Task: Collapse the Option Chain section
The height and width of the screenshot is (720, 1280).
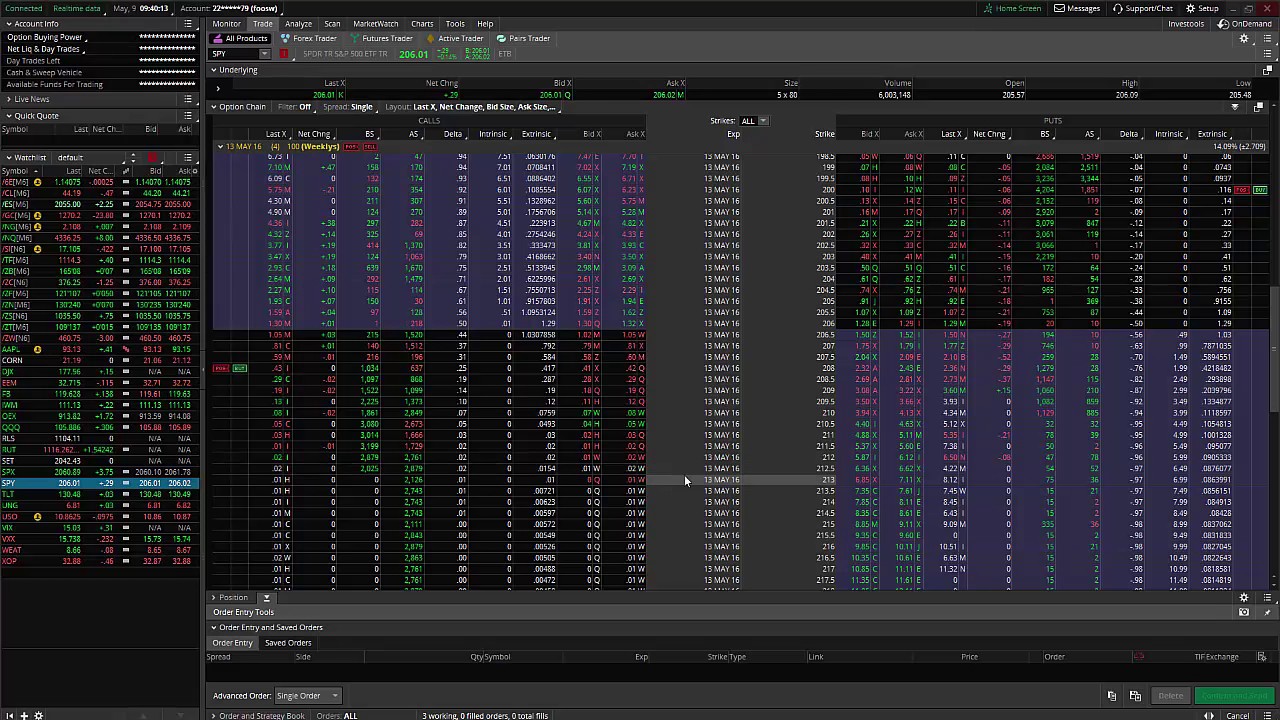Action: coord(213,107)
